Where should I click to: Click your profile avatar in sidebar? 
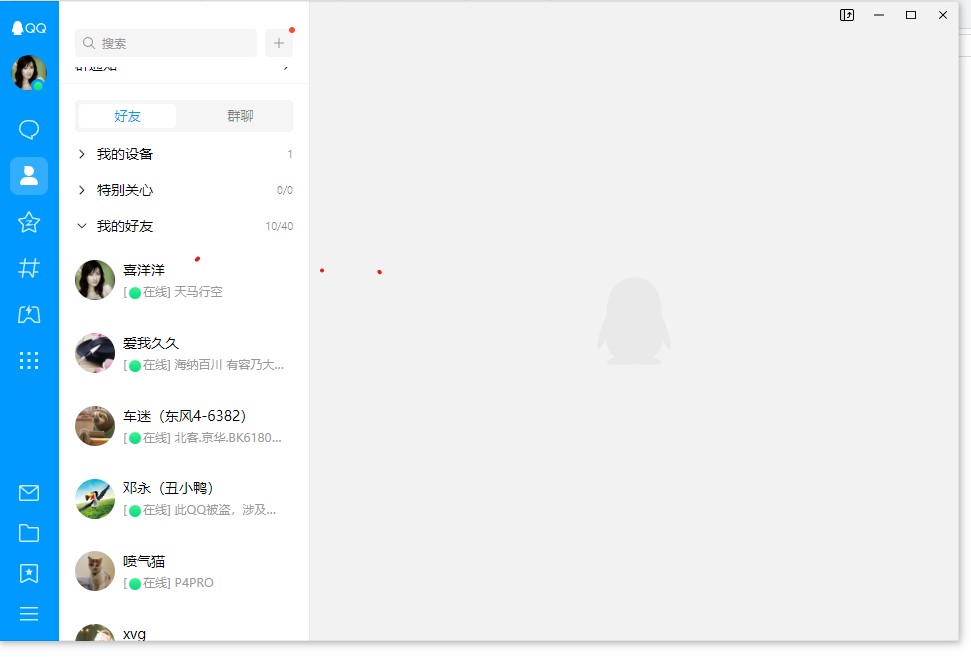[29, 72]
